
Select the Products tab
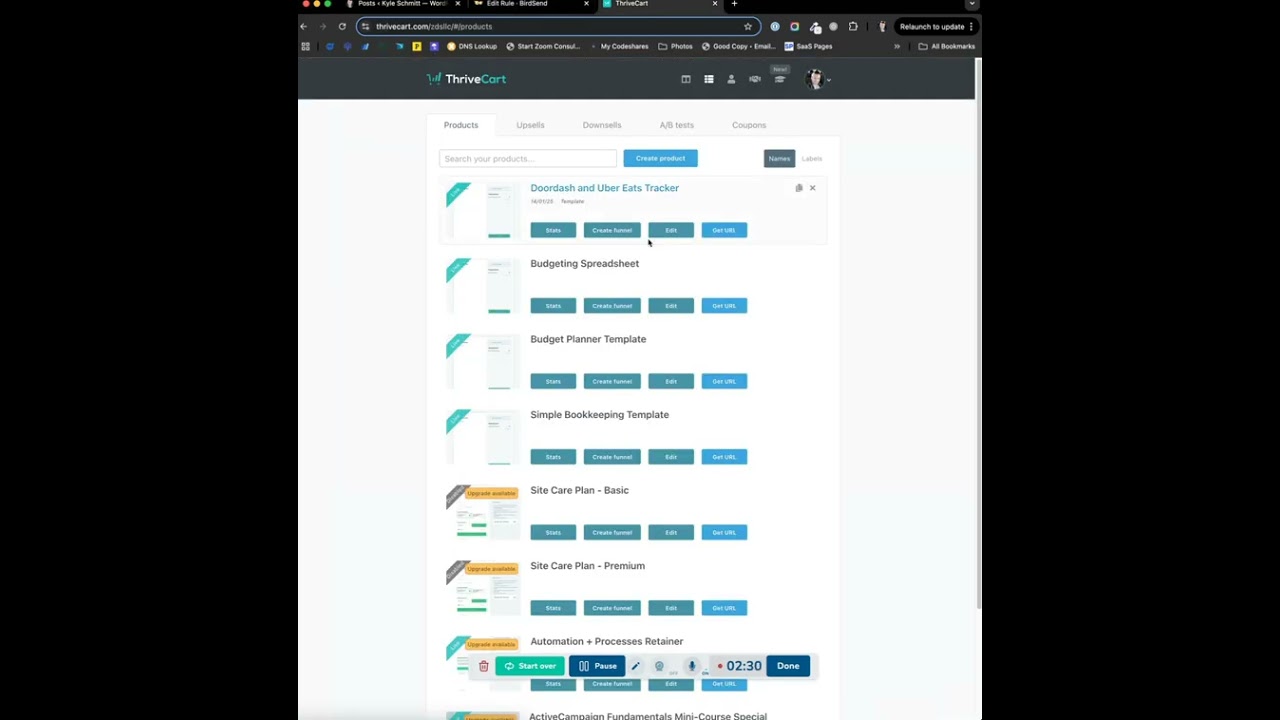coord(461,125)
